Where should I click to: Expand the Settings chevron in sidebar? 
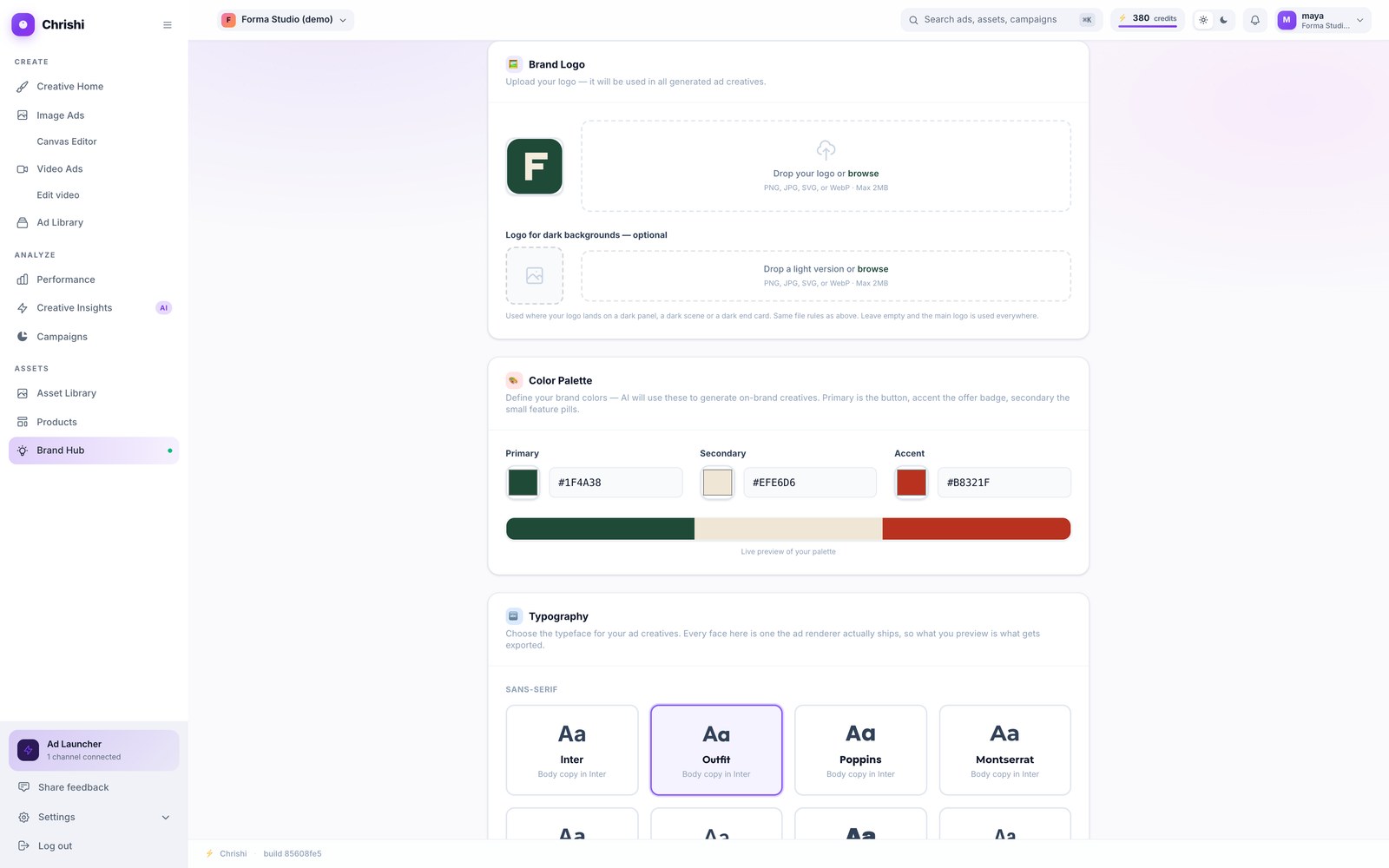(166, 818)
